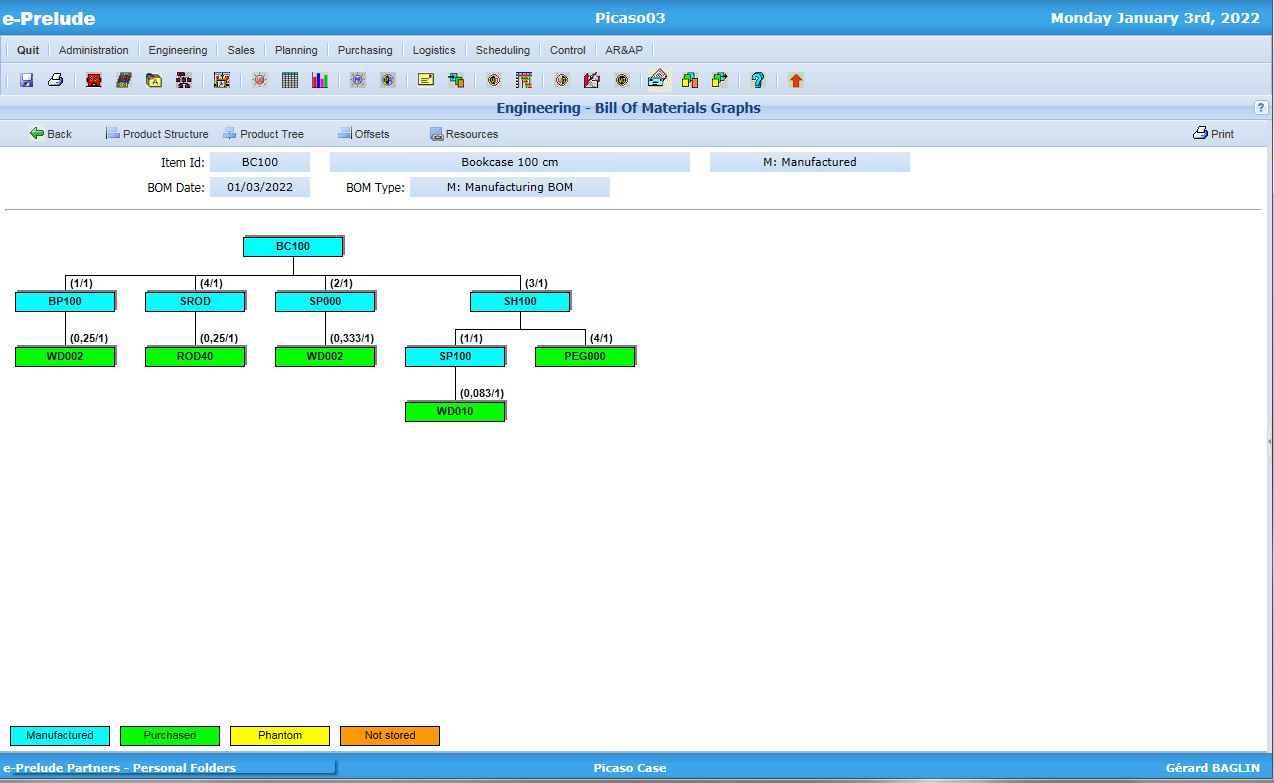Image resolution: width=1274 pixels, height=783 pixels.
Task: Open the Engineering menu
Action: (177, 49)
